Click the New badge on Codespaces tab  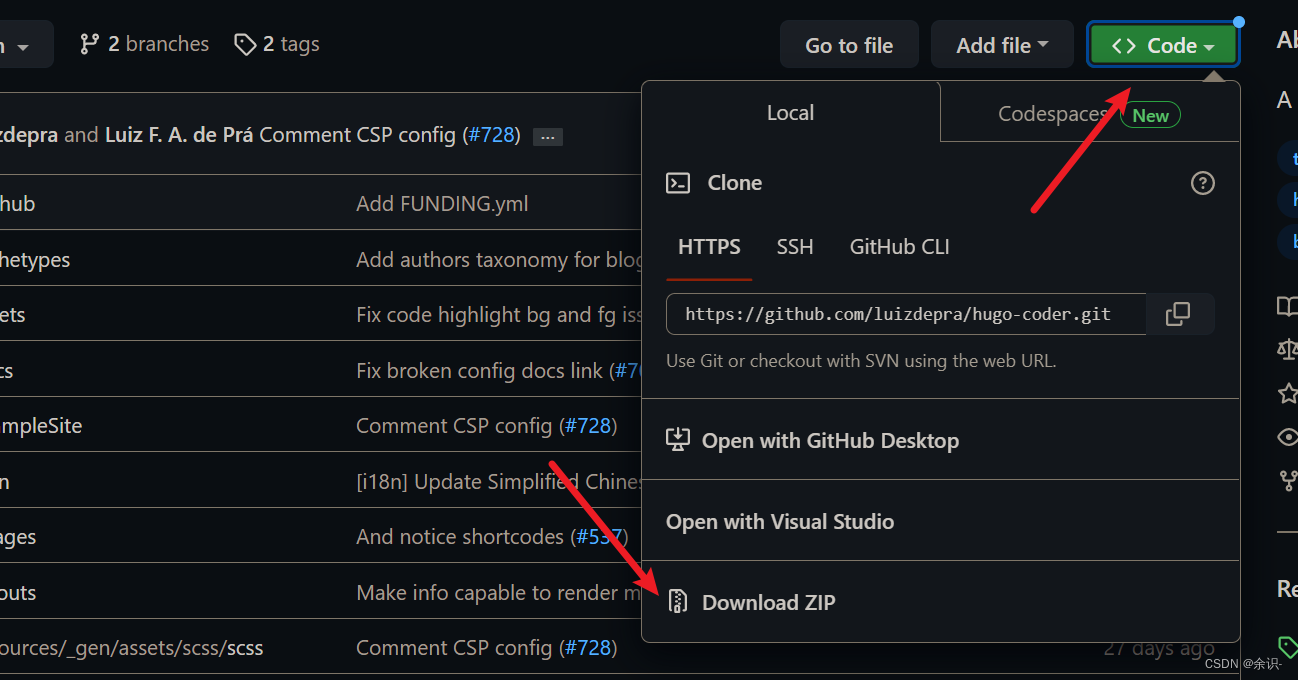coord(1150,115)
